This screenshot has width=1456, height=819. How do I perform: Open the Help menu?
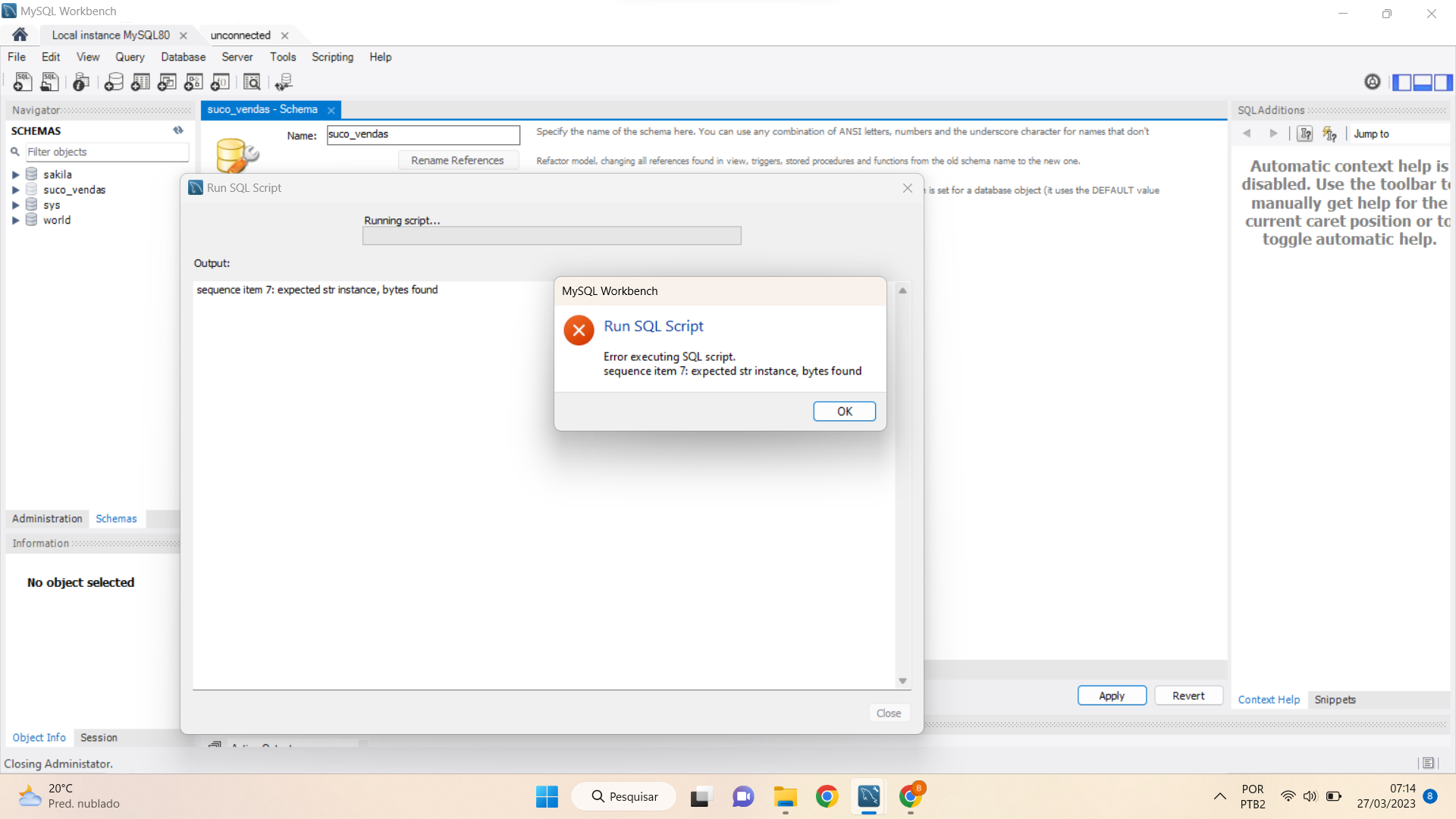380,57
